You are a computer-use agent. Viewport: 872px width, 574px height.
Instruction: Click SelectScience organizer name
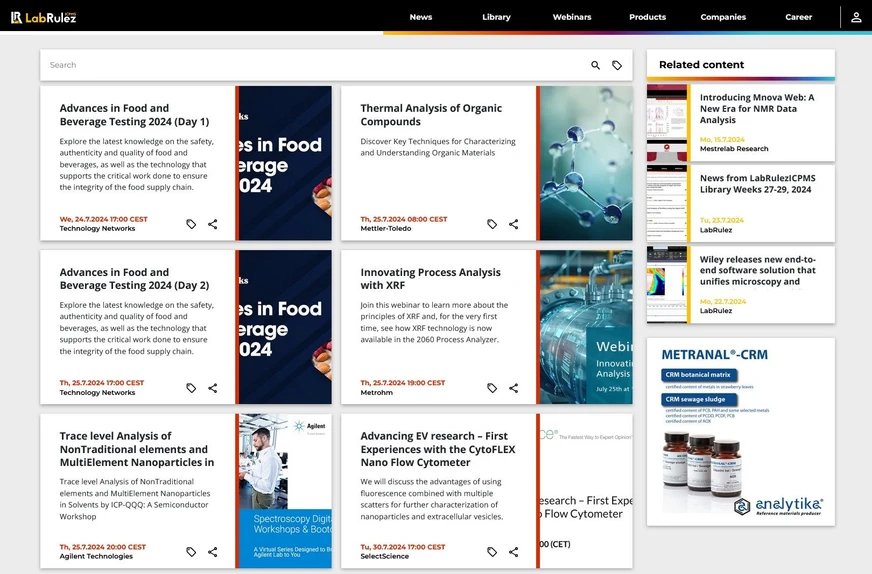[x=384, y=556]
